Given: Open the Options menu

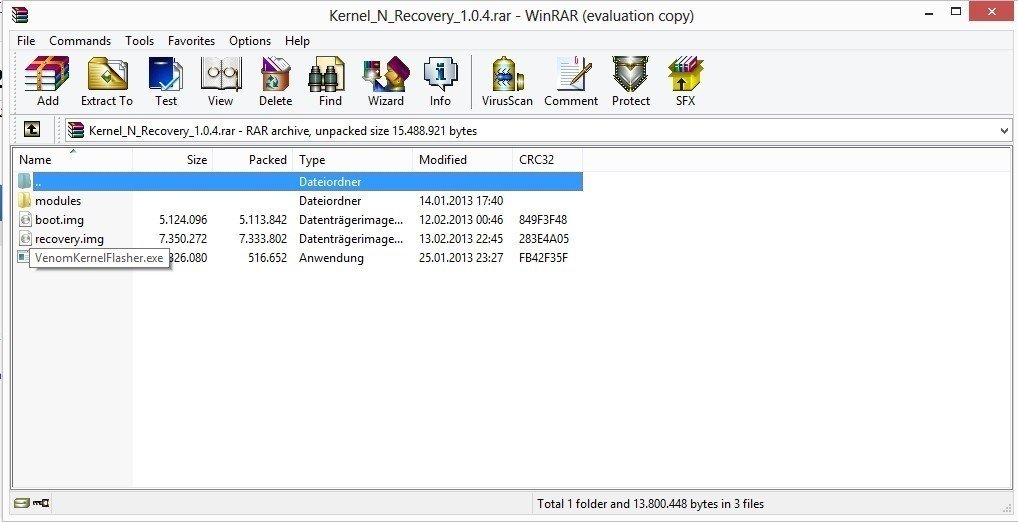Looking at the screenshot, I should point(250,41).
